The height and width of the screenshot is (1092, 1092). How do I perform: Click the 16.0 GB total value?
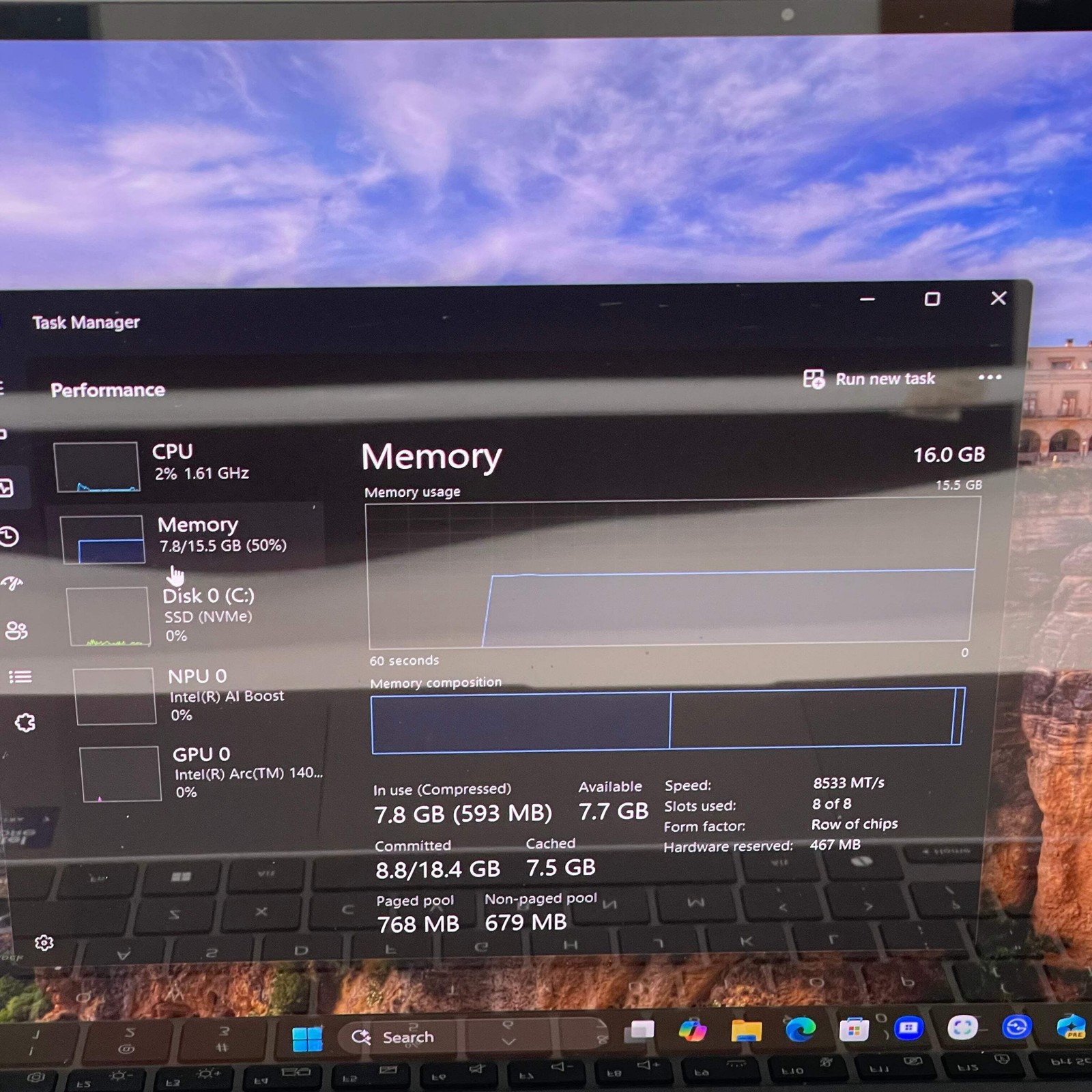(949, 455)
